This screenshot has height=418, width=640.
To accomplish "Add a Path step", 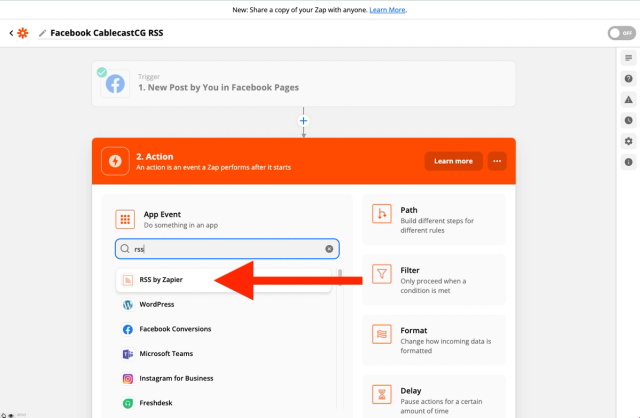I will click(434, 220).
